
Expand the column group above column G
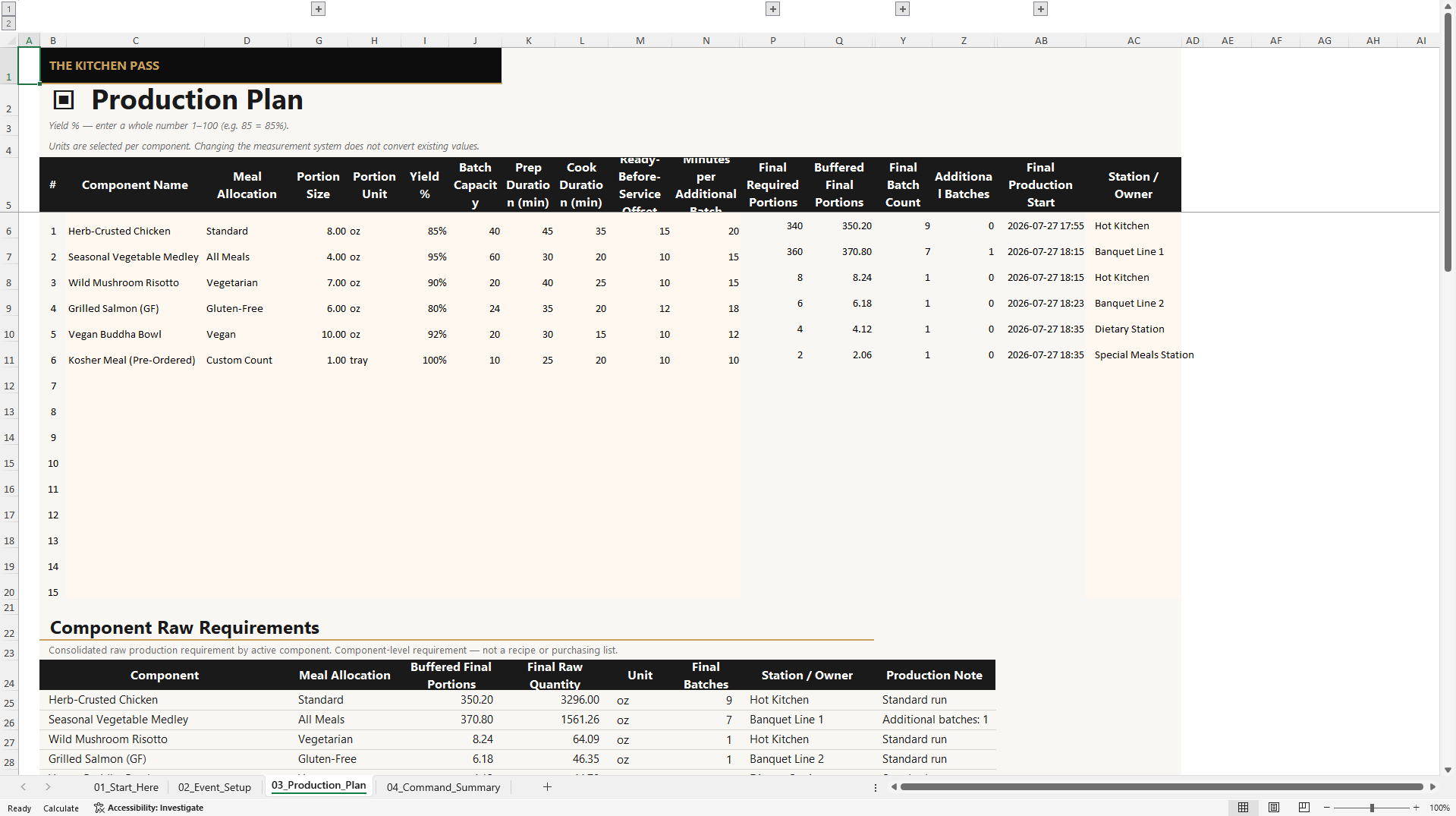coord(319,9)
